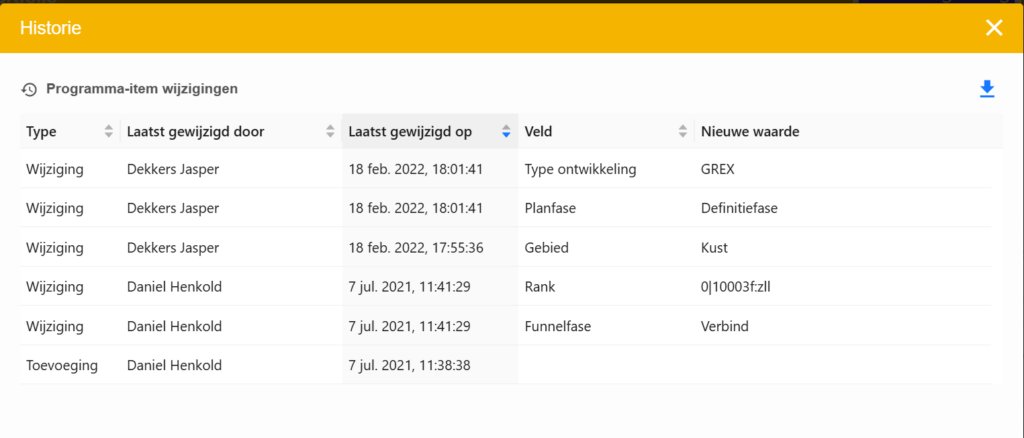1024x438 pixels.
Task: Click the Laatst gewijzigd door header label
Action: click(195, 132)
